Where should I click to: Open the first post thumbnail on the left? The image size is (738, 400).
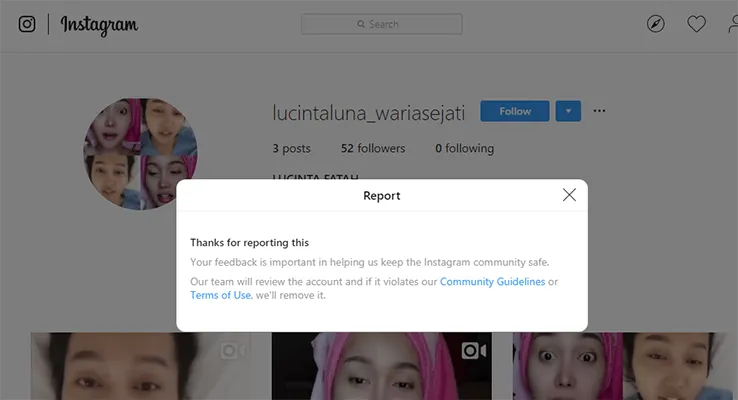140,366
